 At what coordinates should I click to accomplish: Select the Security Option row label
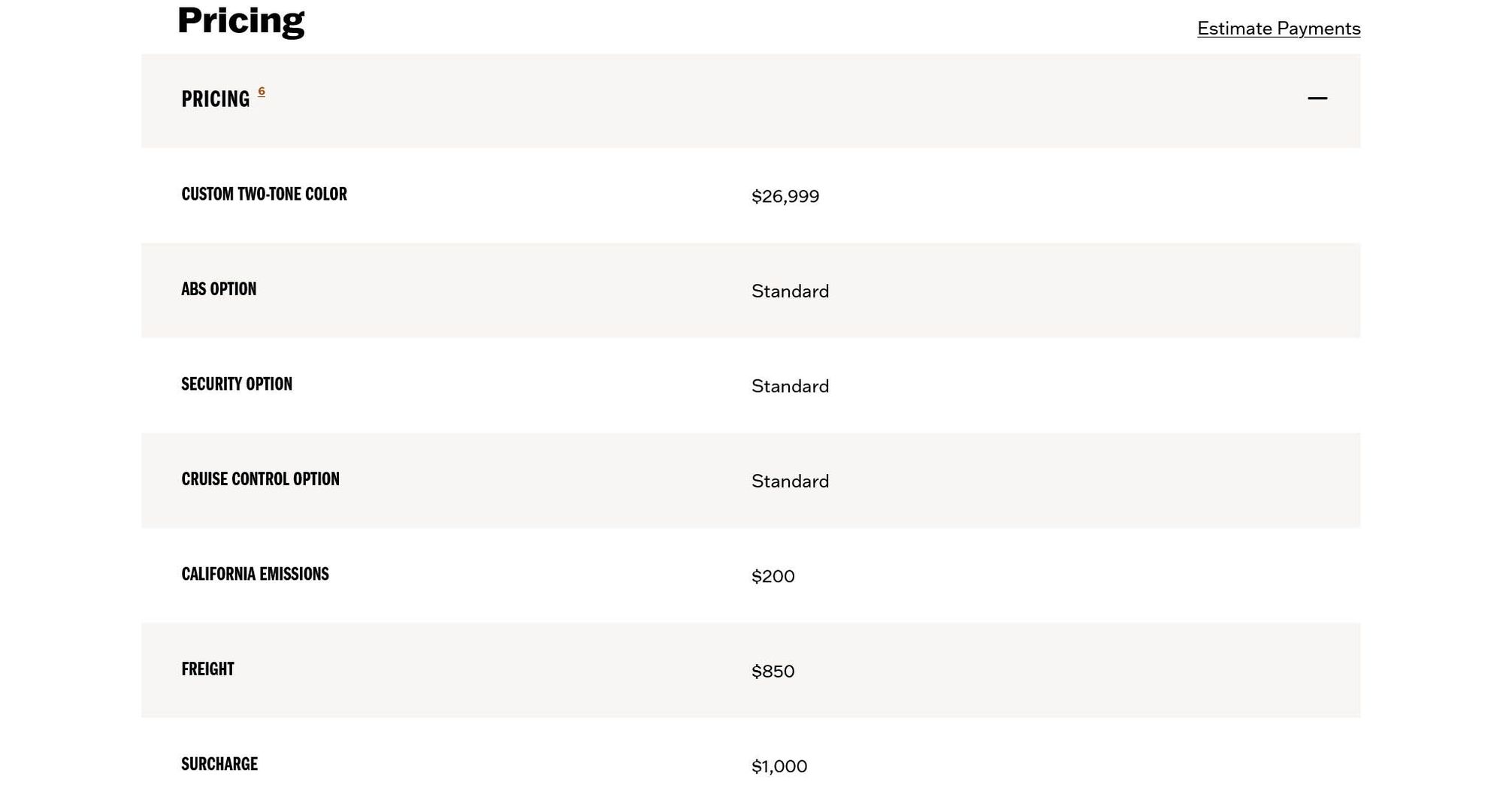237,385
